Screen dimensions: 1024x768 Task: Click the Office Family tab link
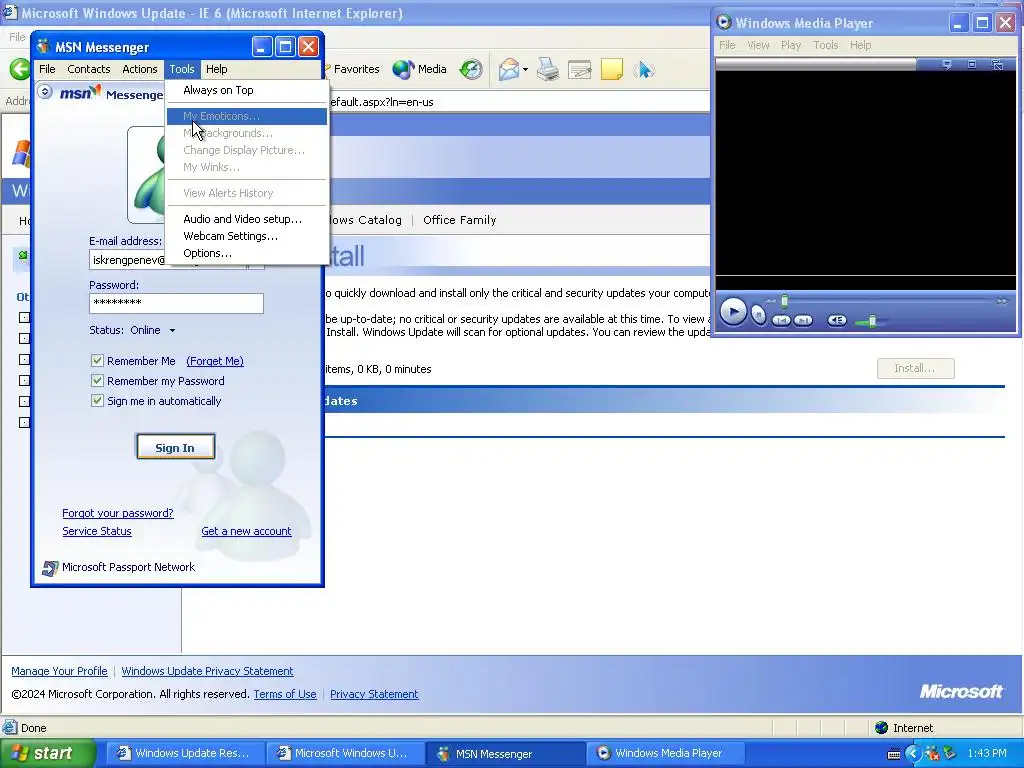click(460, 220)
